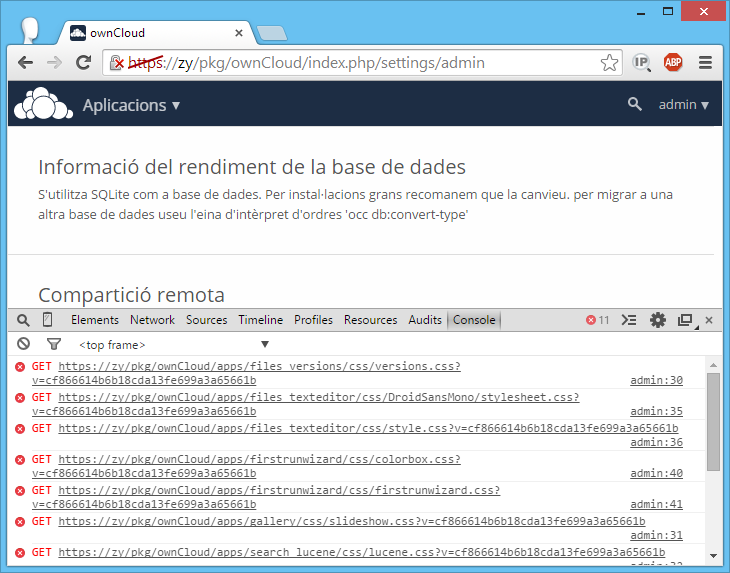Click error icon beside colorbox.css entry
Image resolution: width=730 pixels, height=573 pixels.
20,460
